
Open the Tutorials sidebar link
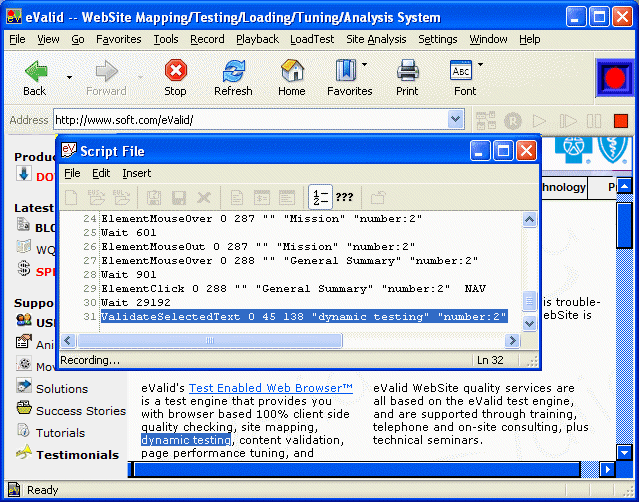click(60, 433)
